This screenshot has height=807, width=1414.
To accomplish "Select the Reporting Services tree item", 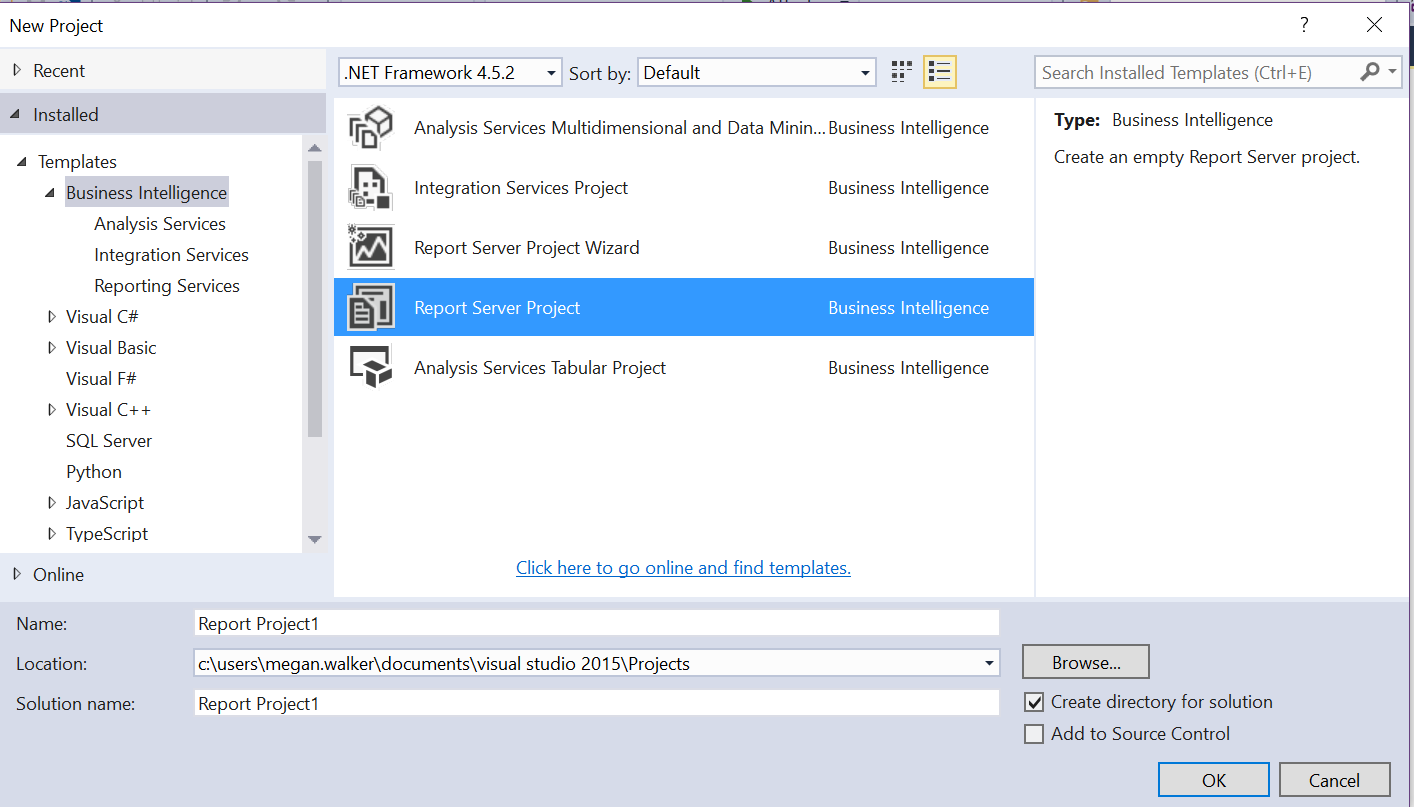I will click(167, 286).
